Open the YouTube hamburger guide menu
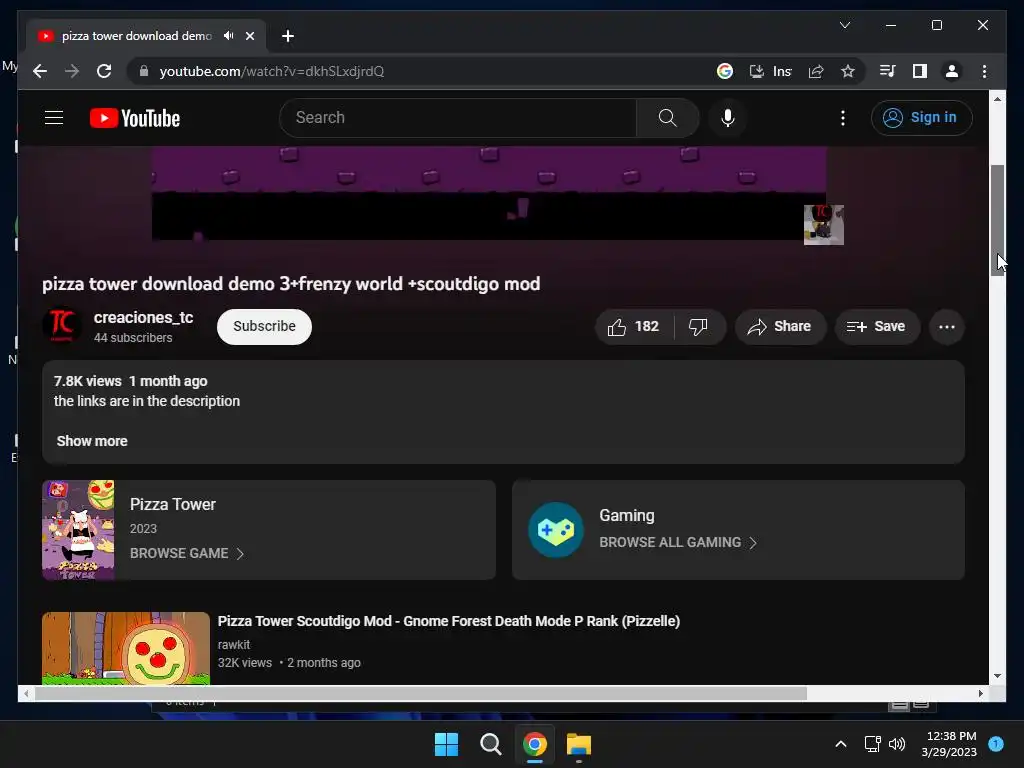Image resolution: width=1024 pixels, height=768 pixels. [54, 118]
